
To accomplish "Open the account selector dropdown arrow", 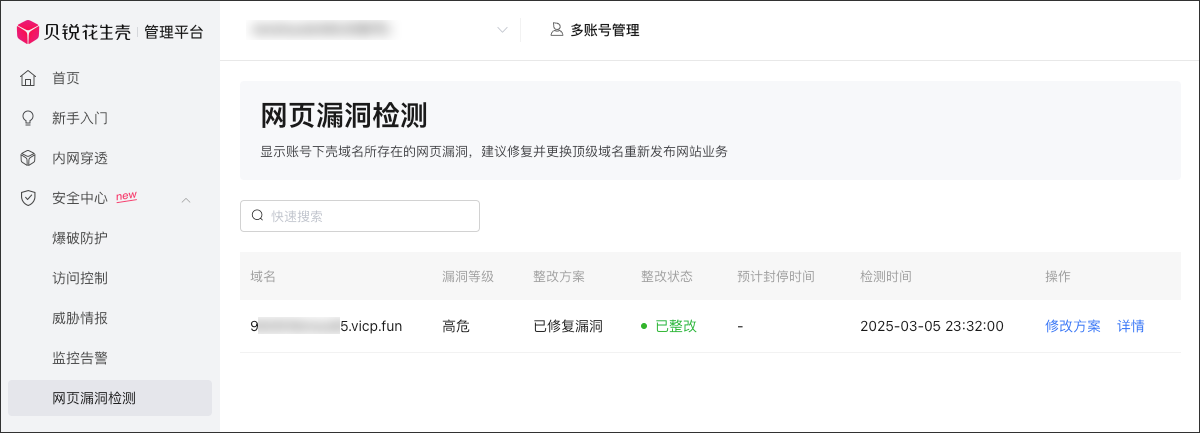I will (502, 31).
